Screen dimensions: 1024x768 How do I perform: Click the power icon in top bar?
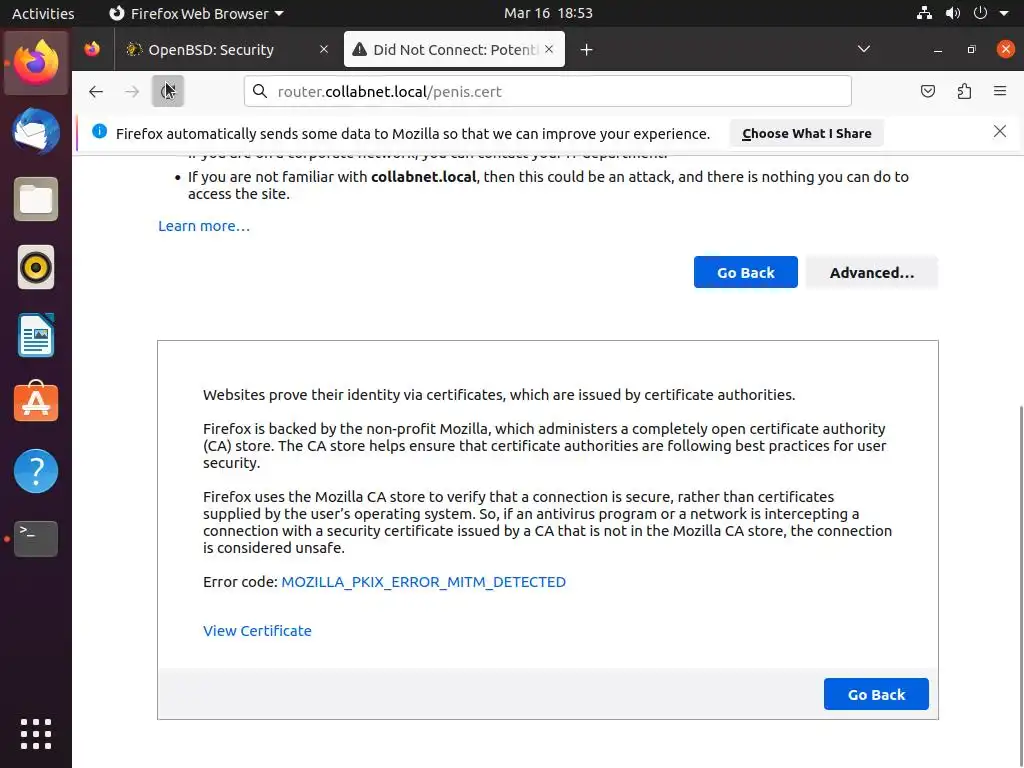coord(980,13)
